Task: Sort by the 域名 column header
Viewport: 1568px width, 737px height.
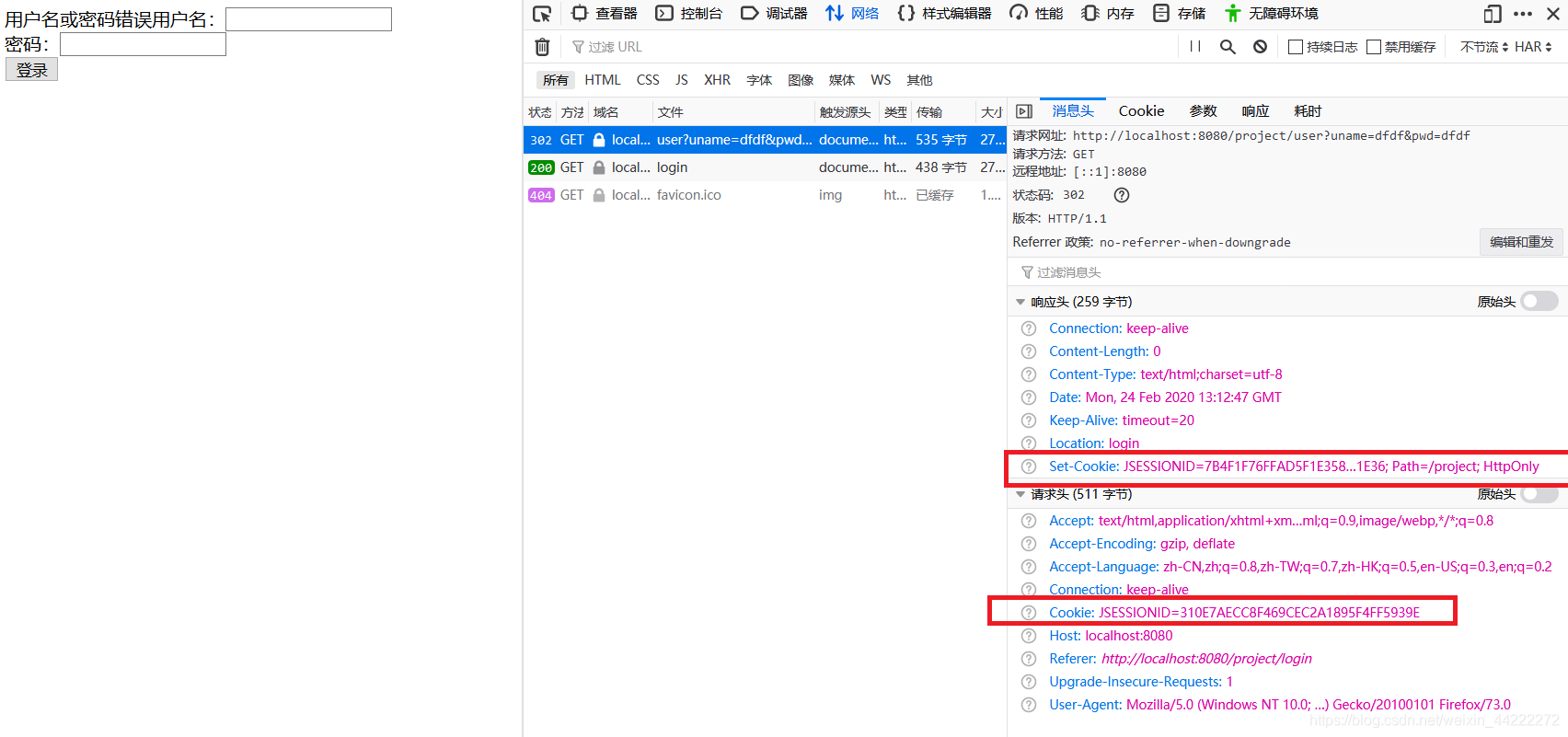Action: (620, 112)
